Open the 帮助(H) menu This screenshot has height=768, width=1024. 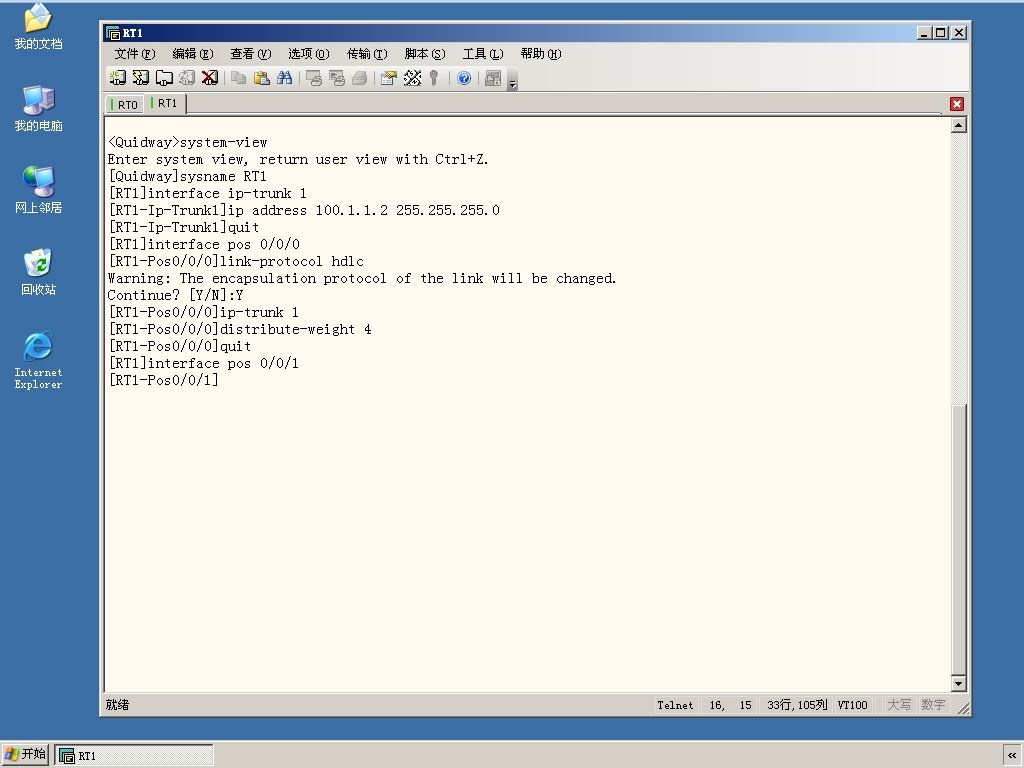541,54
